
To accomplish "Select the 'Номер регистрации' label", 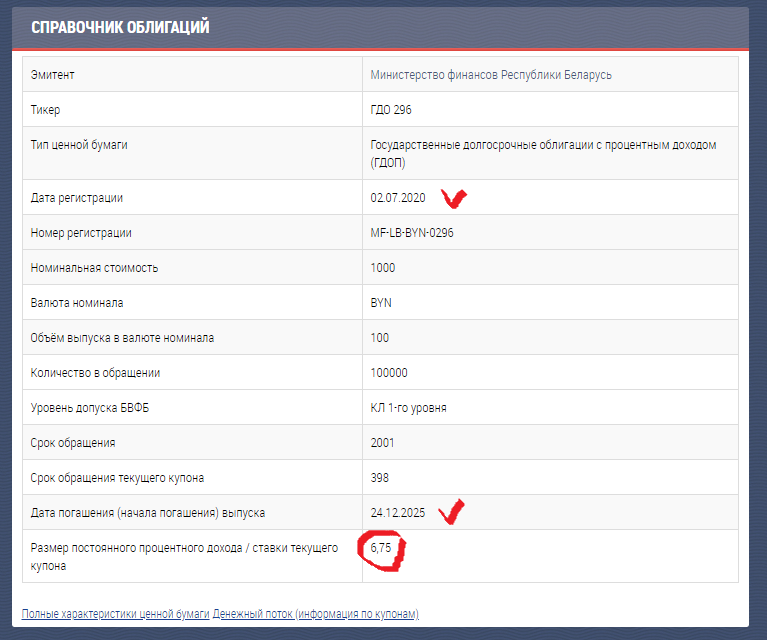I will (x=81, y=233).
